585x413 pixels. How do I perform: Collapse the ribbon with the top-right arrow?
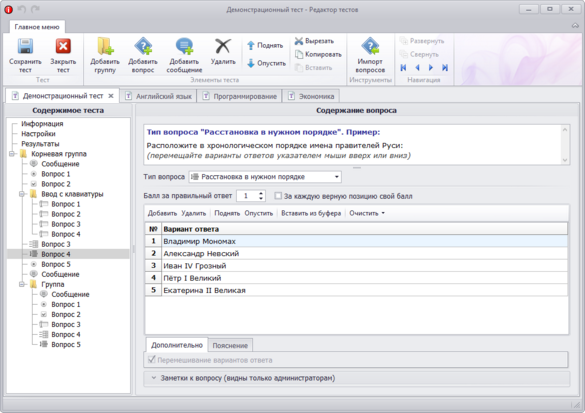pyautogui.click(x=575, y=25)
